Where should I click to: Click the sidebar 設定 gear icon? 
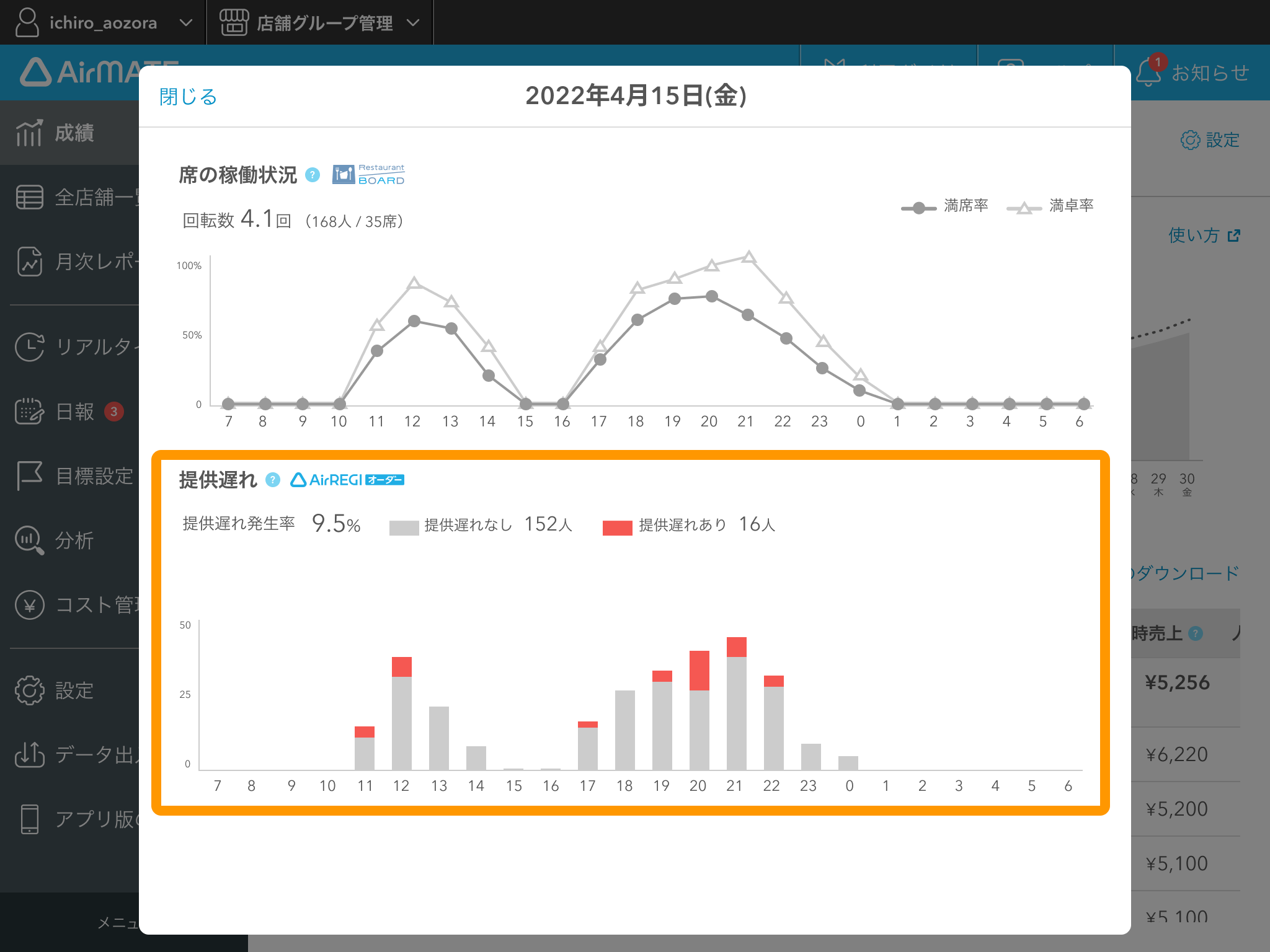(x=29, y=690)
